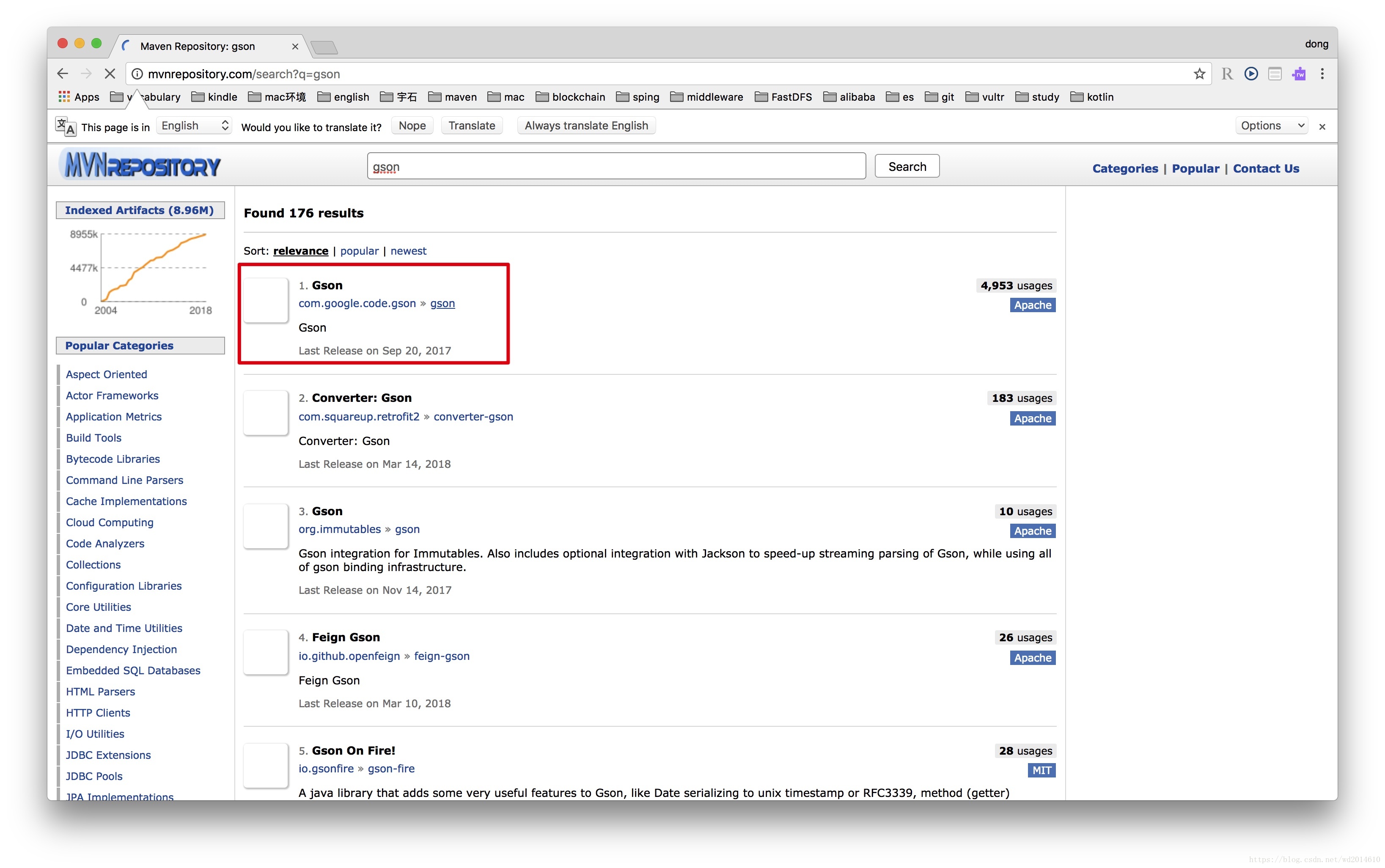The height and width of the screenshot is (868, 1385).
Task: Open Categories in top navigation
Action: (x=1125, y=169)
